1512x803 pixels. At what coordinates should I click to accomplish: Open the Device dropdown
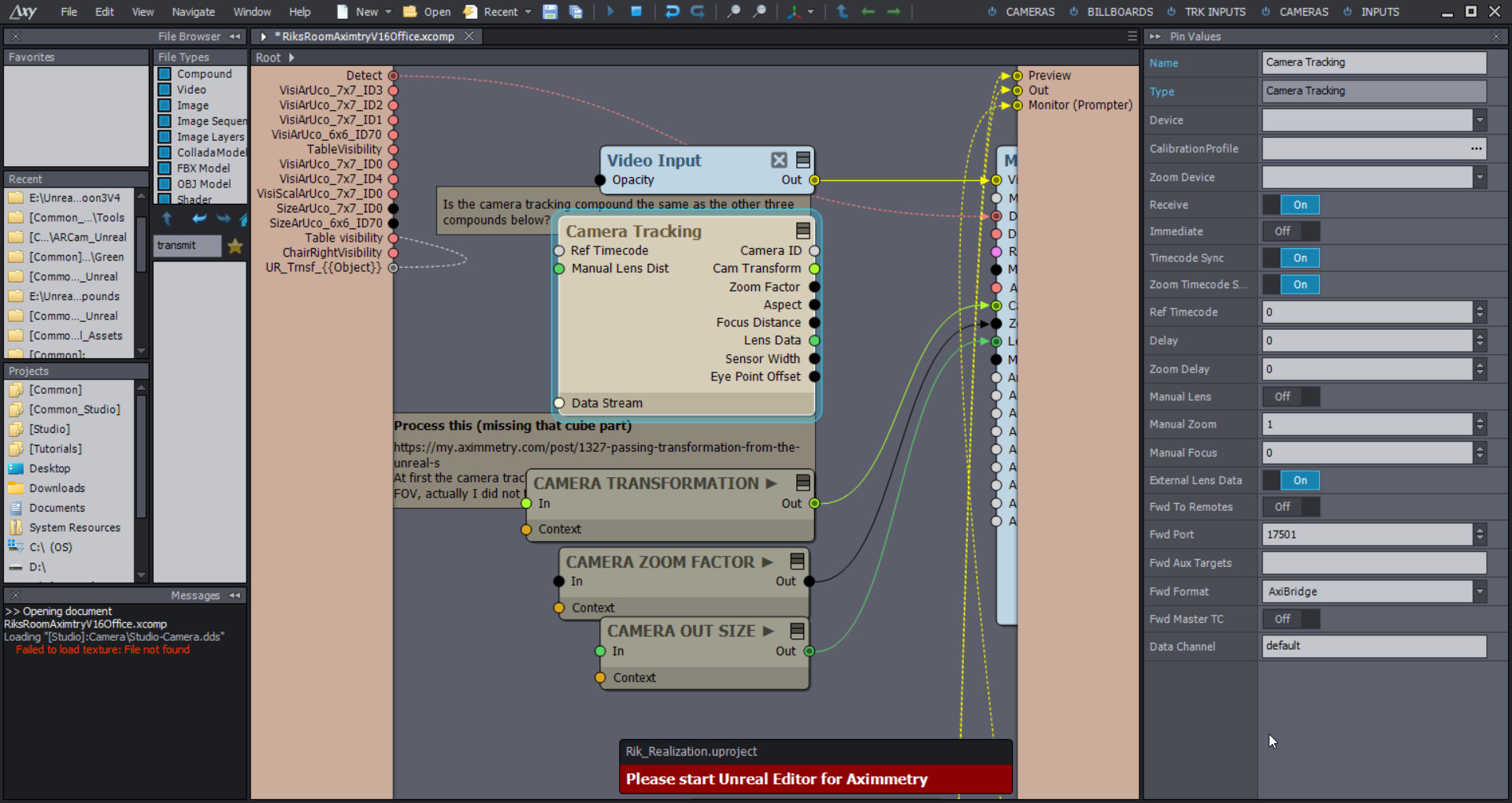click(x=1480, y=120)
